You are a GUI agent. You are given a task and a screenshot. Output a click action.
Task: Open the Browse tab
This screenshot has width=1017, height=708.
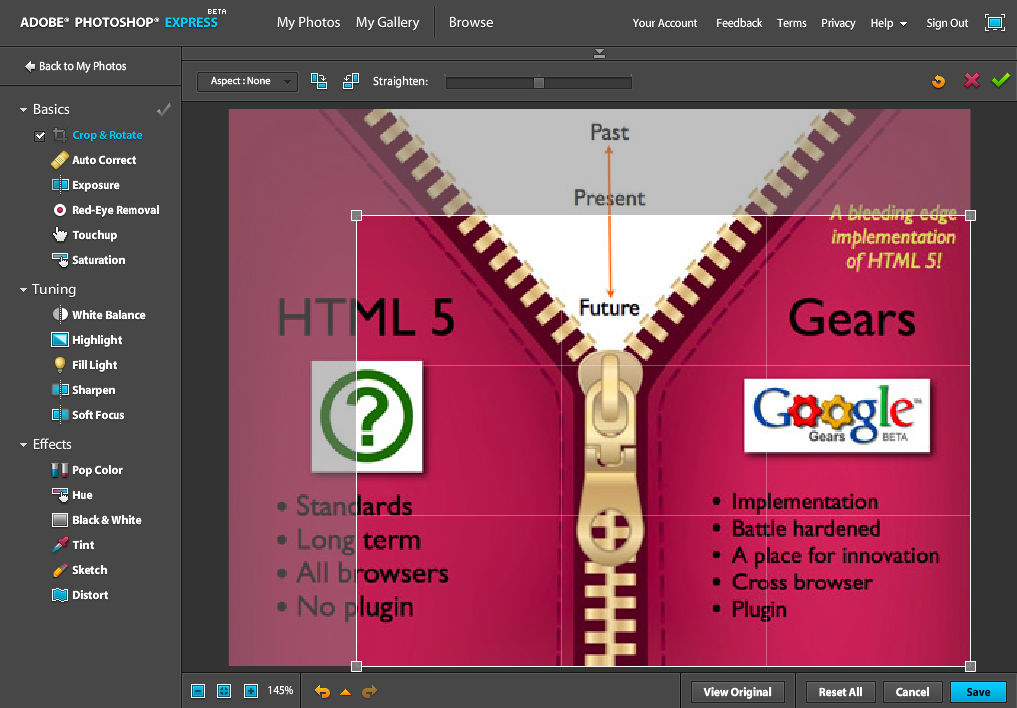[x=471, y=23]
